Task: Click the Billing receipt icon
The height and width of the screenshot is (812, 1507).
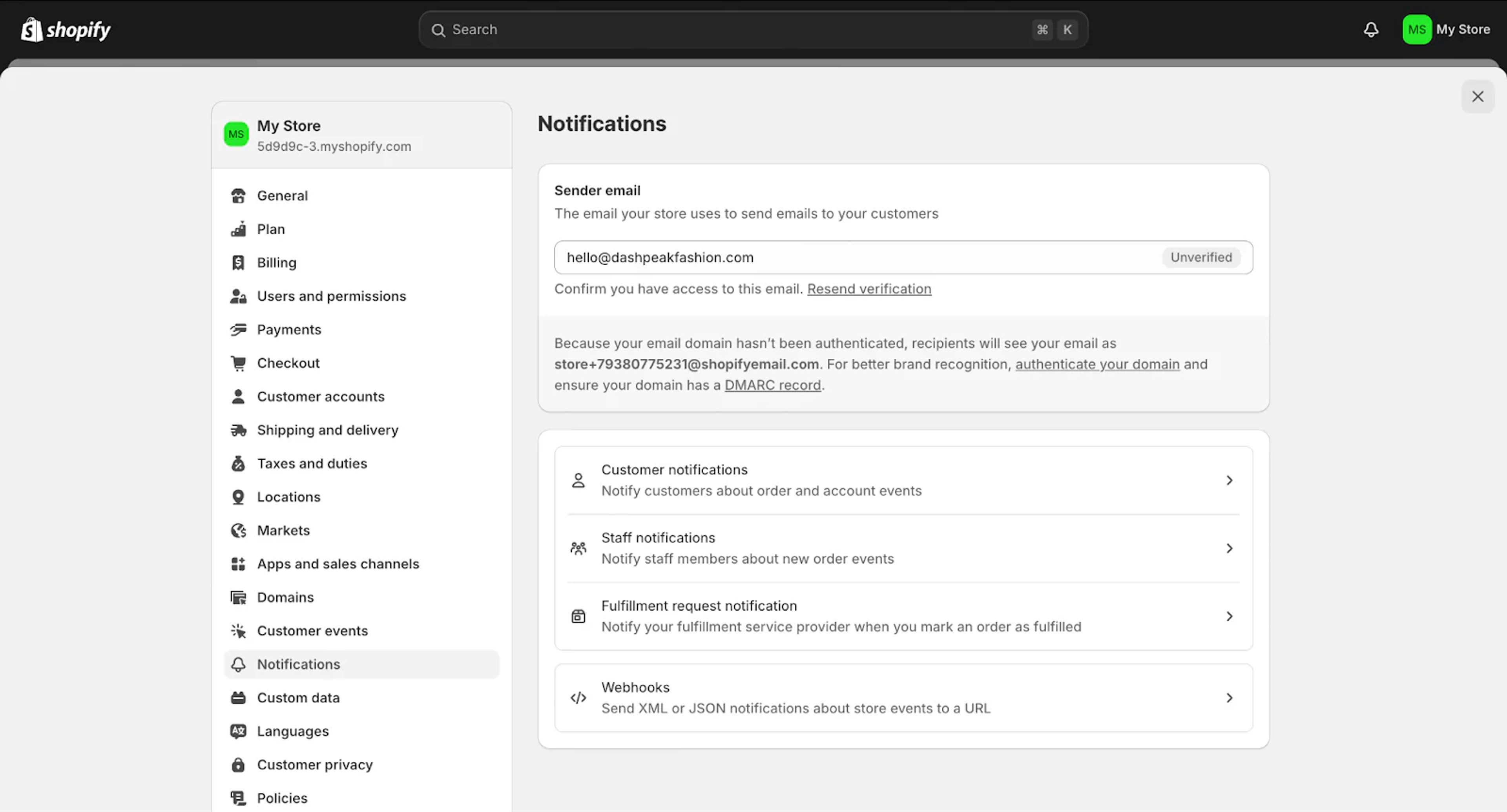Action: (x=238, y=263)
